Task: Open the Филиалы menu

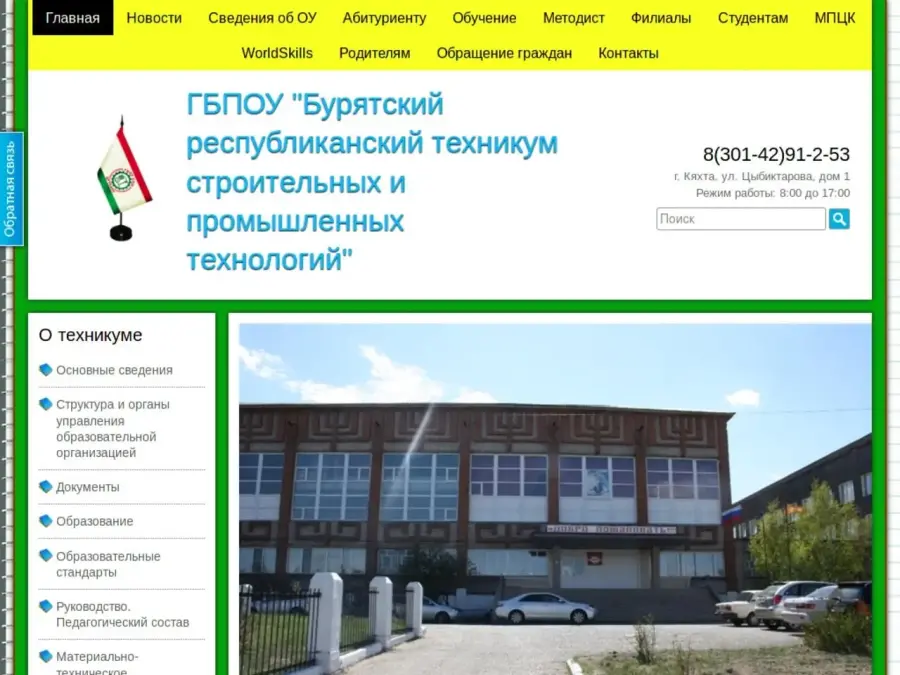Action: point(661,18)
